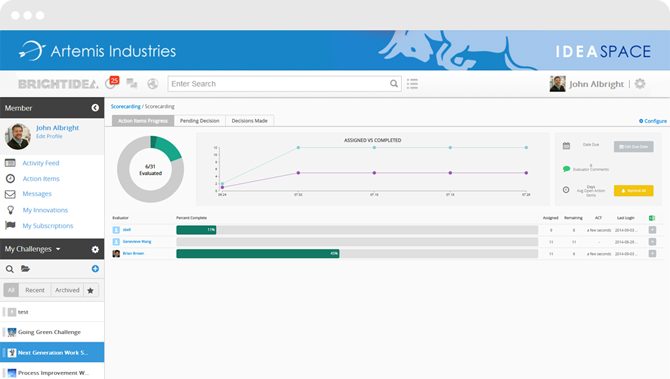Screen dimensions: 670x379
Task: Open the chat bubbles icon in toolbar
Action: pyautogui.click(x=132, y=84)
